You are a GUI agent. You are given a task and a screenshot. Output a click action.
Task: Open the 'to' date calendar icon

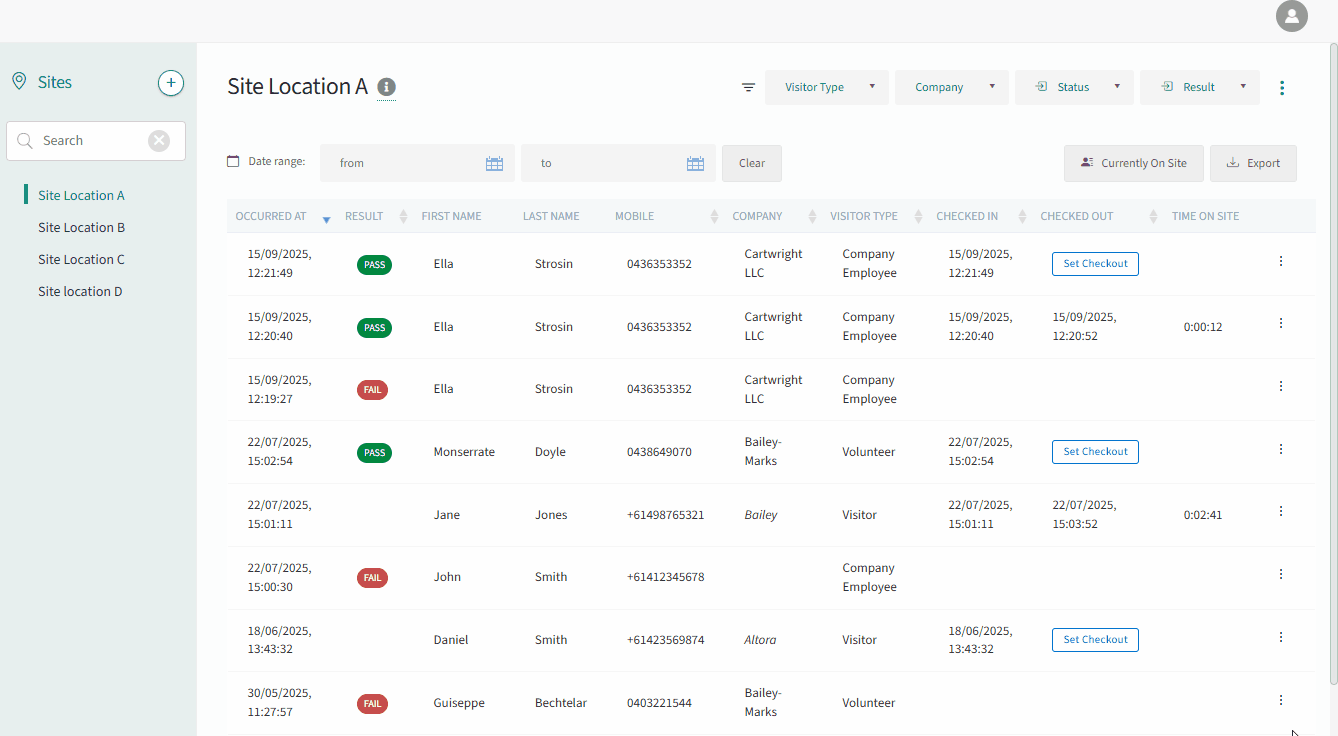[696, 164]
